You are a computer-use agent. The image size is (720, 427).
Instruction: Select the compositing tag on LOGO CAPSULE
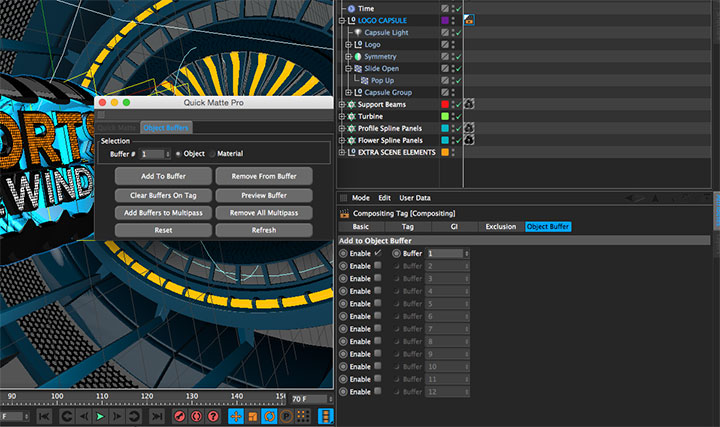click(468, 19)
